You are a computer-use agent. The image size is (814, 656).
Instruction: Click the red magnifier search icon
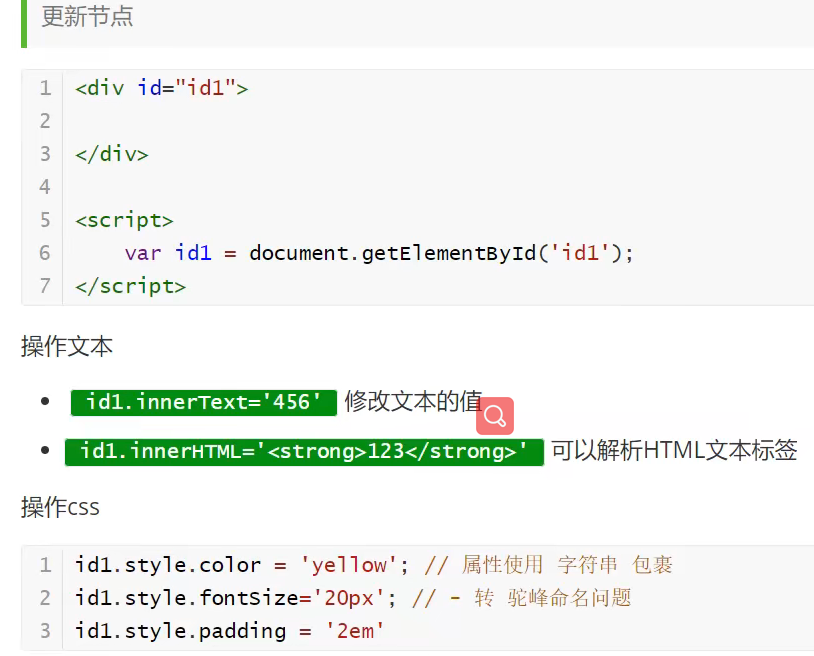495,416
